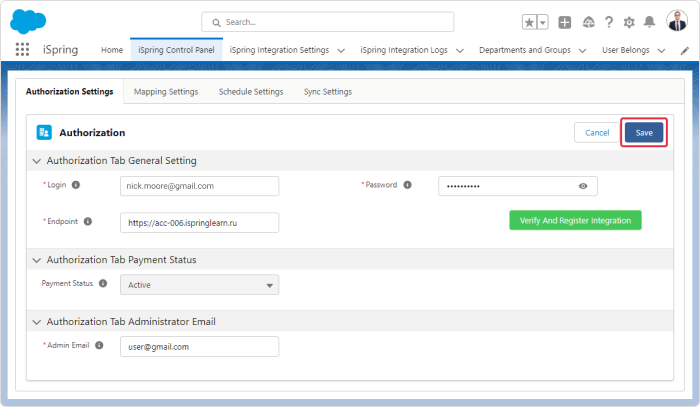Open the Payment Status dropdown
The height and width of the screenshot is (407, 700).
(x=200, y=285)
